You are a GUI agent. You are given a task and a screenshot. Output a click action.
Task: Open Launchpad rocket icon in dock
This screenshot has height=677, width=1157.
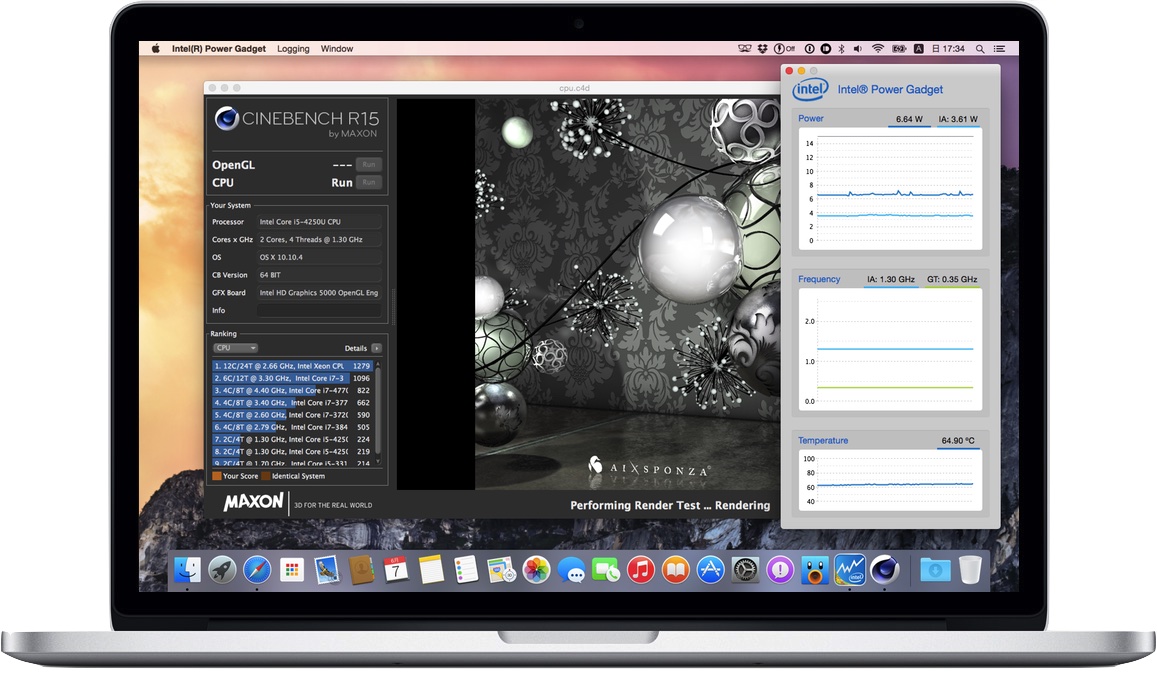(x=222, y=570)
